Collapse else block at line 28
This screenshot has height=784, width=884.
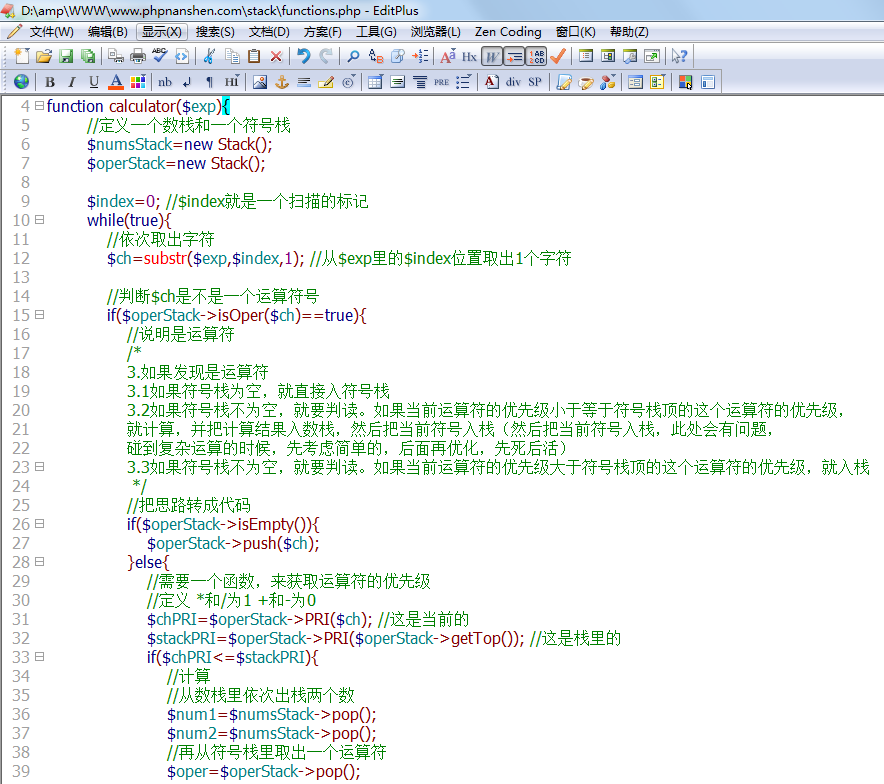[x=39, y=561]
